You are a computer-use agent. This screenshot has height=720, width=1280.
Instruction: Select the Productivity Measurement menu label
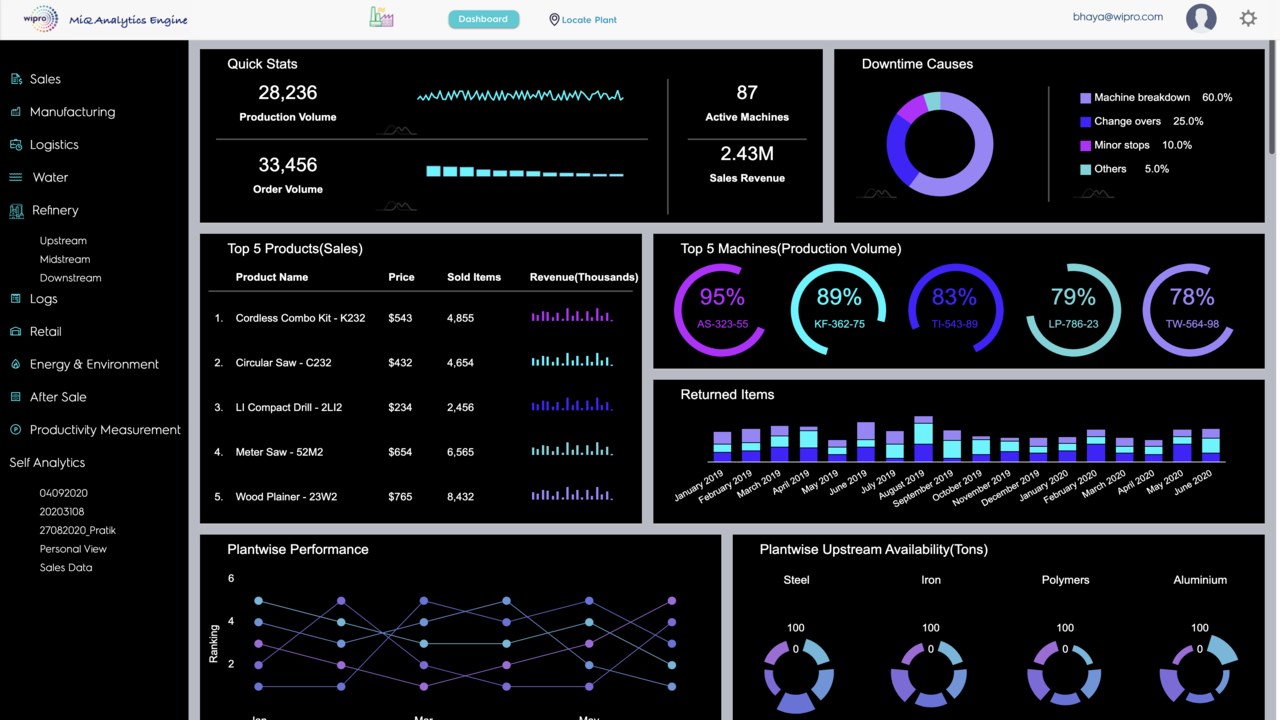[105, 430]
